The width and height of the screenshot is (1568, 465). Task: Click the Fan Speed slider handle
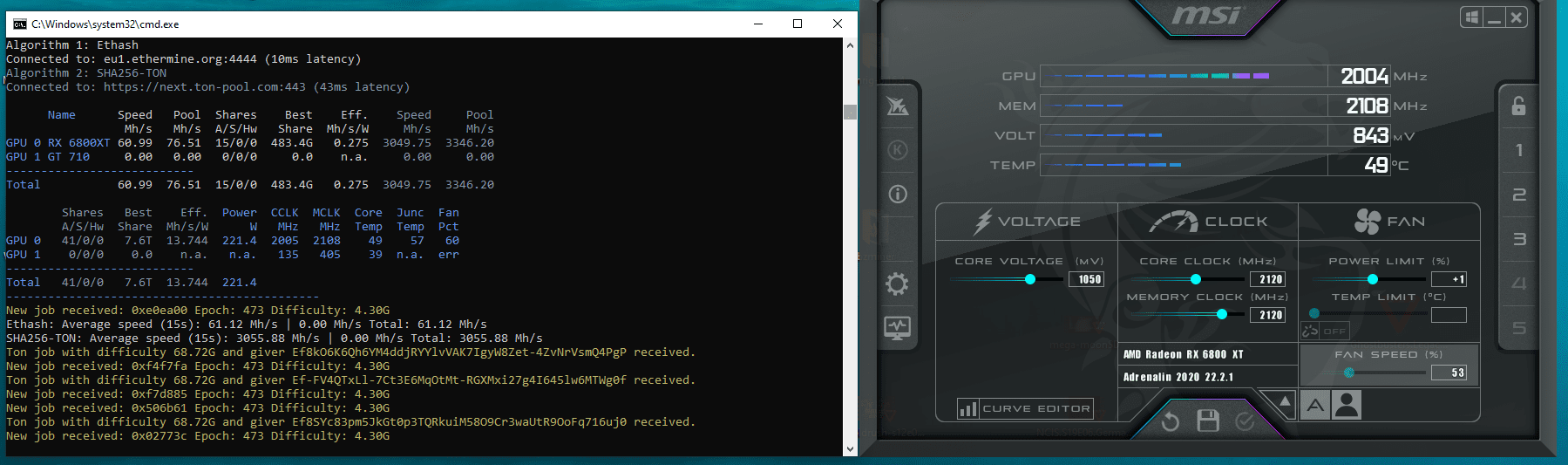coord(1349,373)
